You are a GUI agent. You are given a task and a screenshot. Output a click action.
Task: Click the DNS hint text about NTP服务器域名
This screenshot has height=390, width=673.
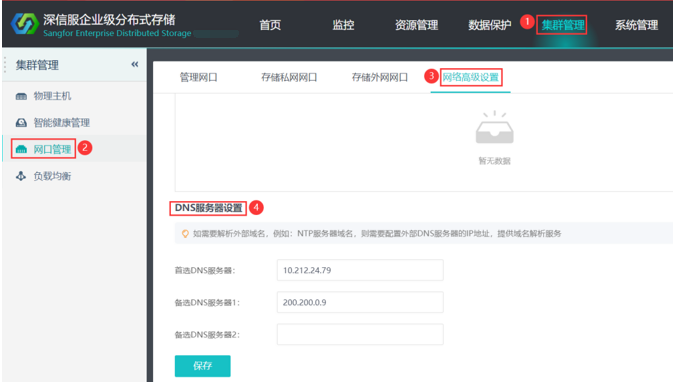click(377, 233)
